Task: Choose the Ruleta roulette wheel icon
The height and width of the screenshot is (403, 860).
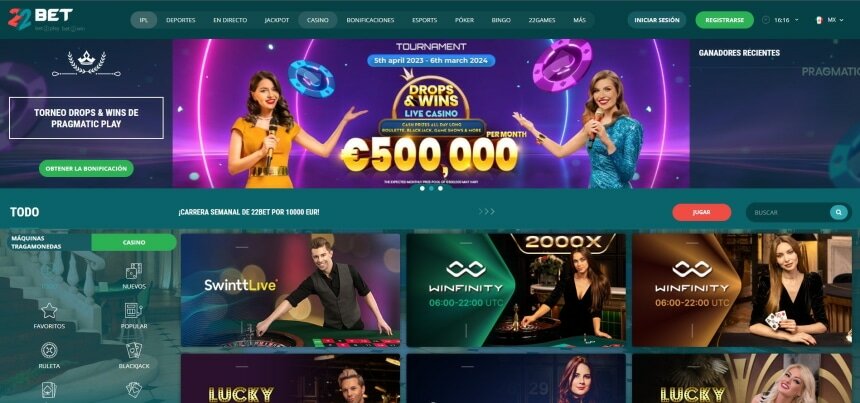Action: coord(49,350)
